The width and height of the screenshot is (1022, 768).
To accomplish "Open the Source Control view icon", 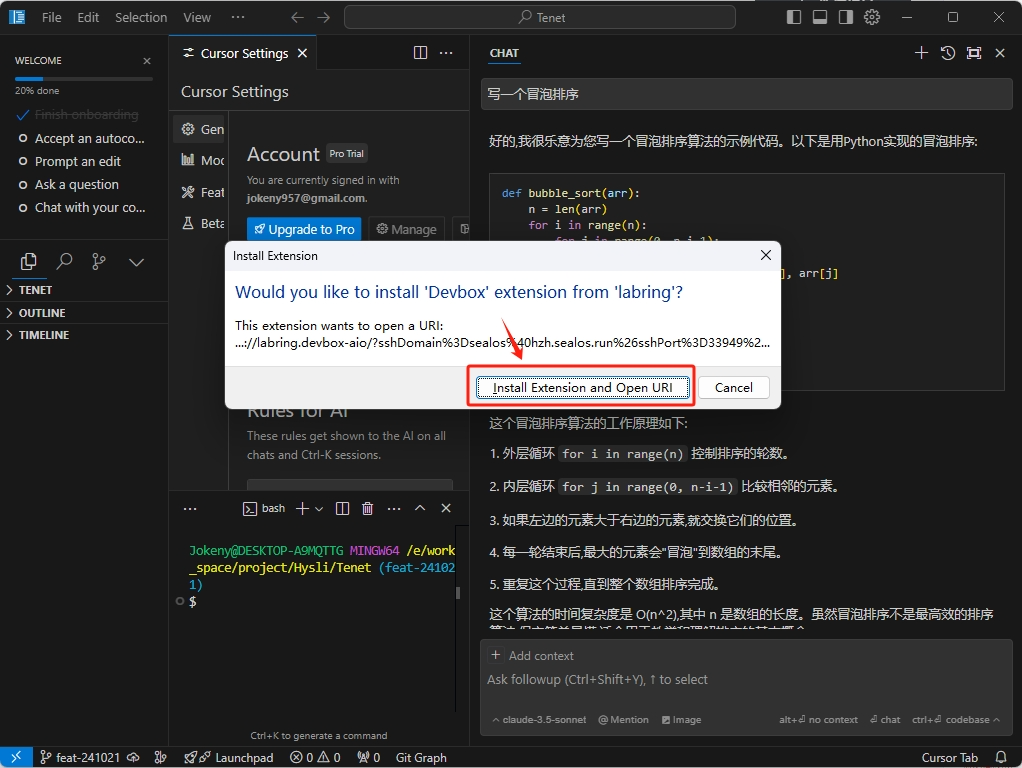I will pos(99,262).
